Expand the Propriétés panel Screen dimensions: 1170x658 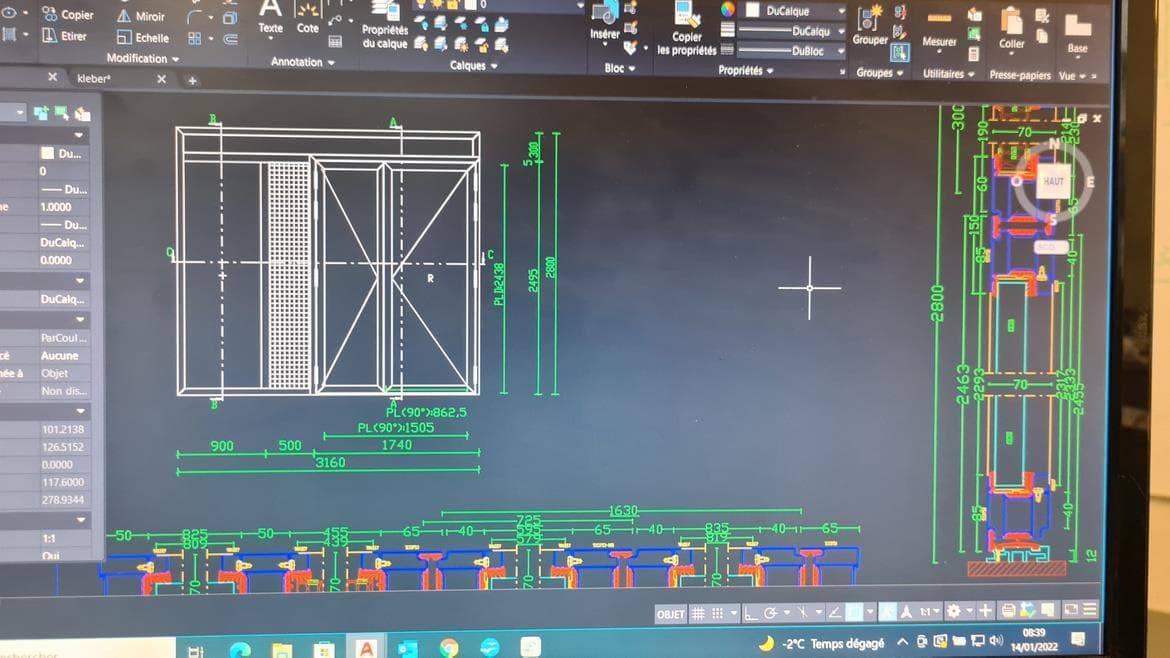click(745, 70)
